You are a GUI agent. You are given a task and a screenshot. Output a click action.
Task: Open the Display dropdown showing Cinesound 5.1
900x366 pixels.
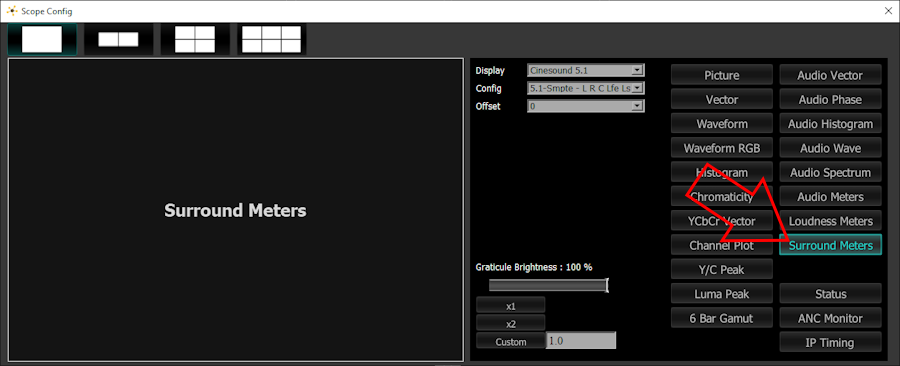(x=585, y=71)
